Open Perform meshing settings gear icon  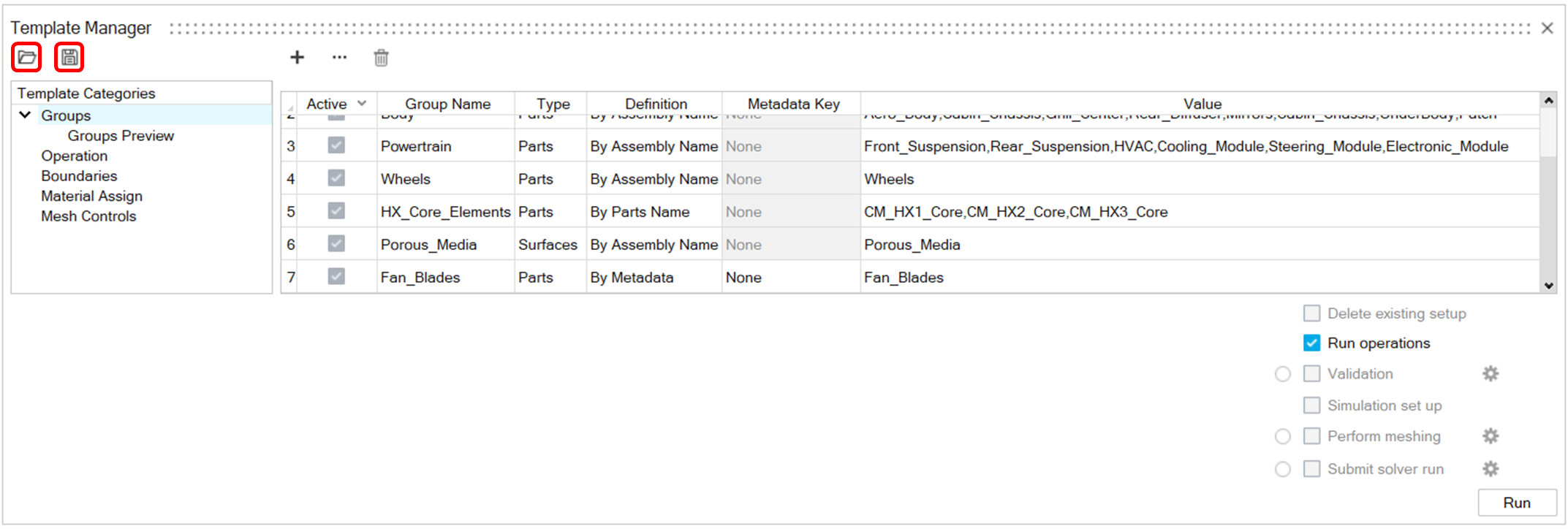coord(1491,436)
